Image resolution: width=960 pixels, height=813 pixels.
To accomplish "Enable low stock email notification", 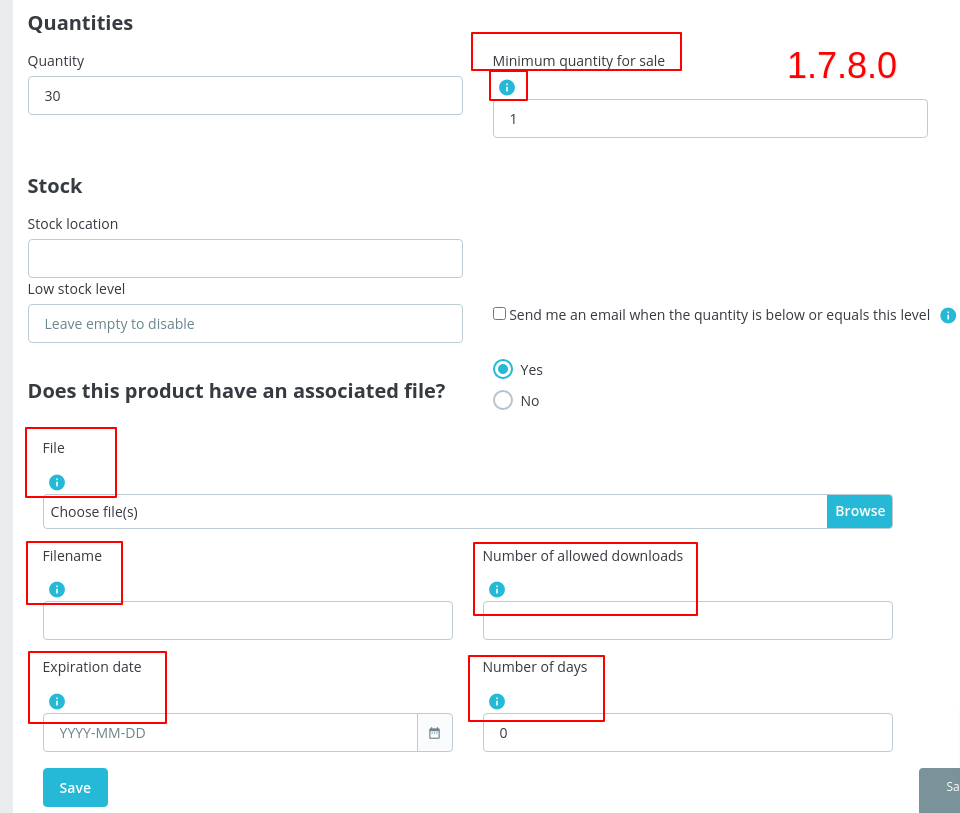I will click(499, 314).
